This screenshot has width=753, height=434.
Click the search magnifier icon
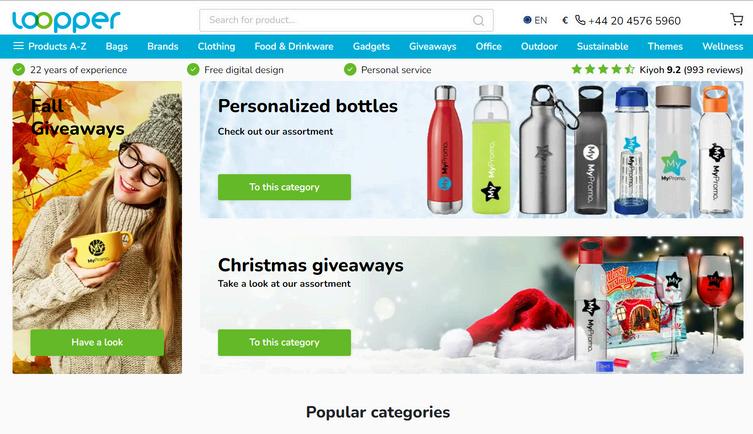[x=478, y=20]
